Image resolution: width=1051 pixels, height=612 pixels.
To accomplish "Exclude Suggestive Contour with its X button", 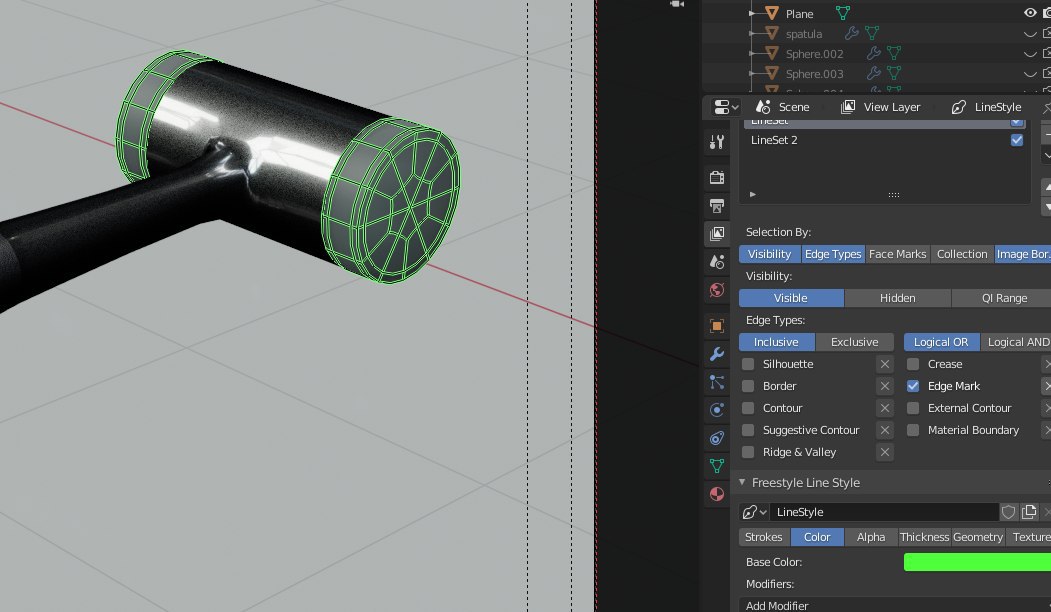I will pyautogui.click(x=885, y=430).
